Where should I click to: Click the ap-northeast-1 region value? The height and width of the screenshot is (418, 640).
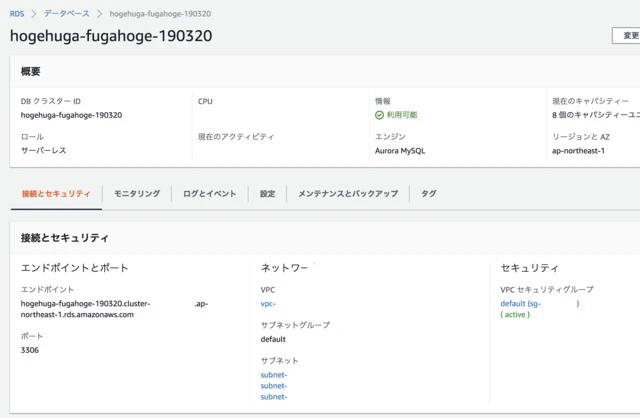pyautogui.click(x=578, y=151)
